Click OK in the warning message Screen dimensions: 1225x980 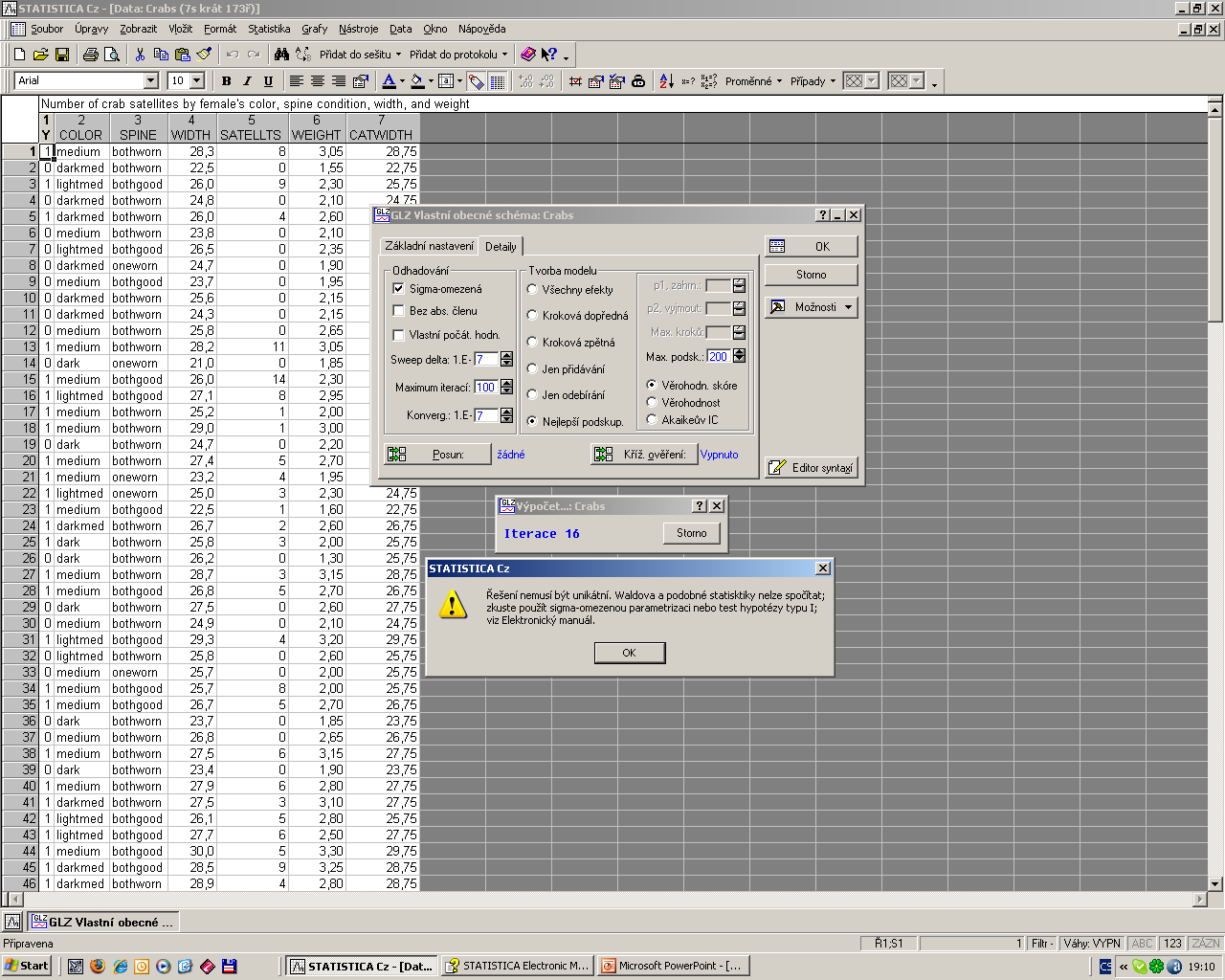[x=629, y=653]
